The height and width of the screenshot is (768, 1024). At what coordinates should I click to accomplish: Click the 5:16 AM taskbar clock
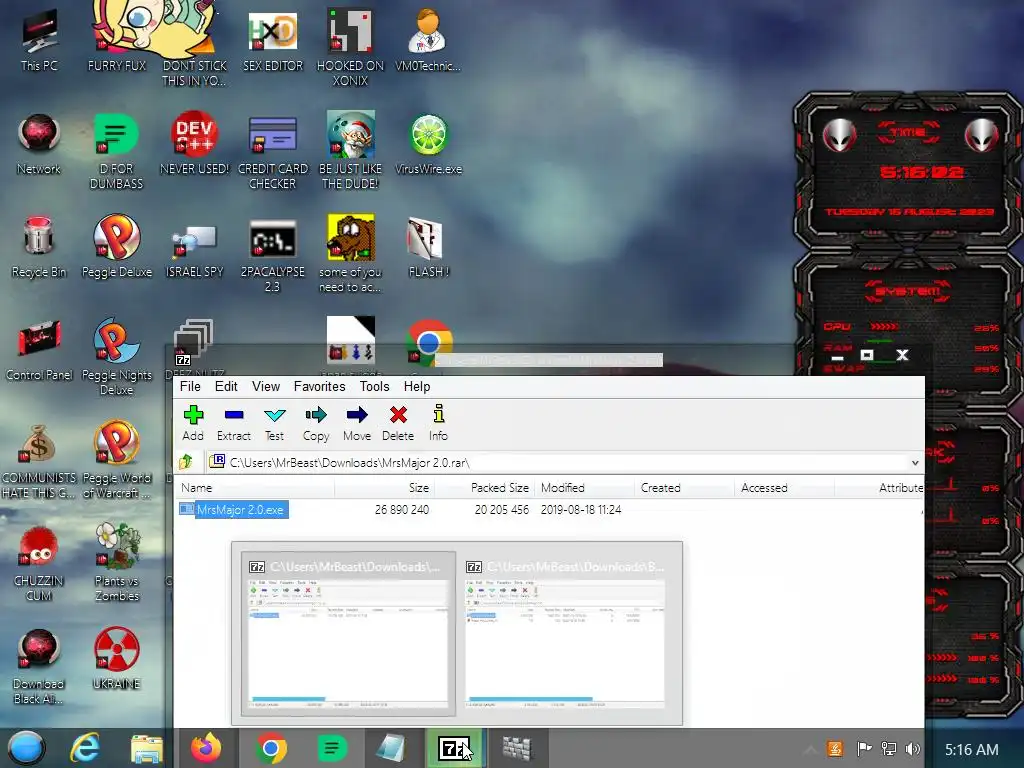972,750
